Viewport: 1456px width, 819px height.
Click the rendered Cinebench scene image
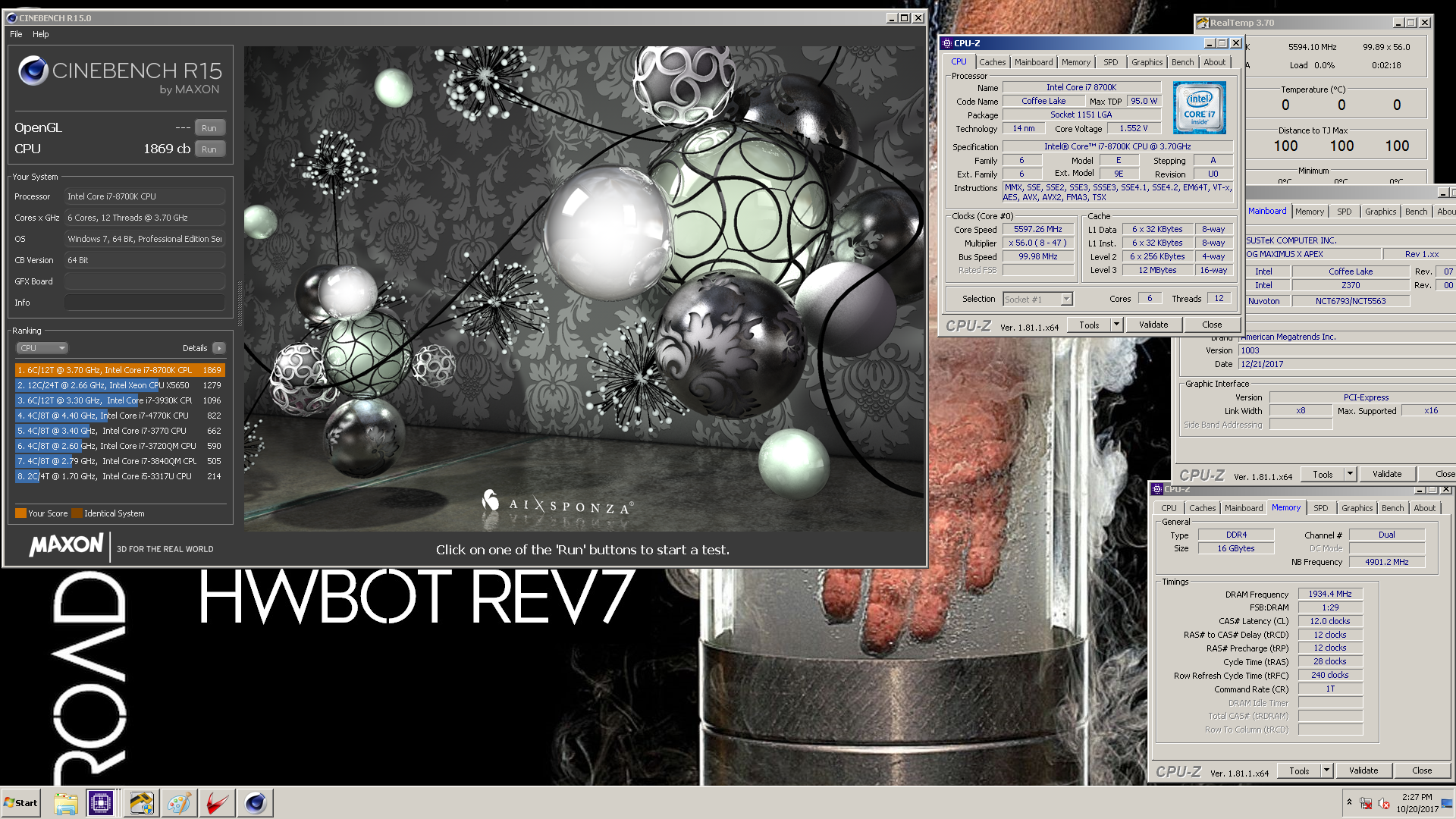[x=585, y=289]
